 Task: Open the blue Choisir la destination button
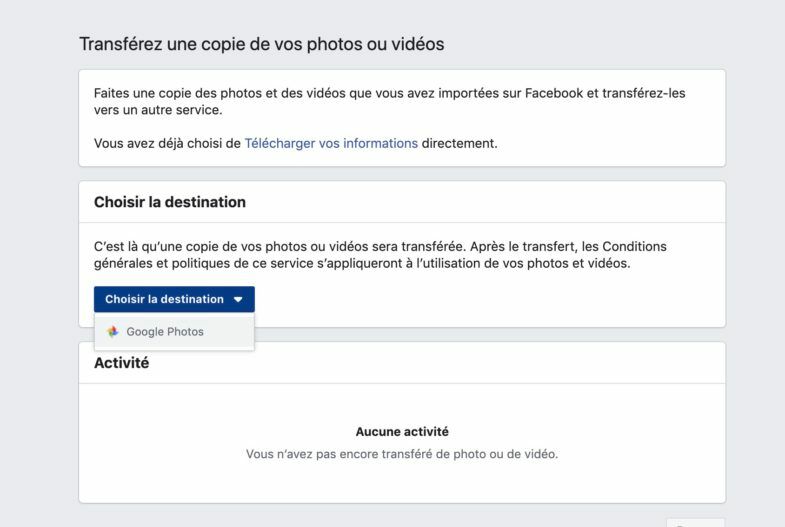coord(174,299)
